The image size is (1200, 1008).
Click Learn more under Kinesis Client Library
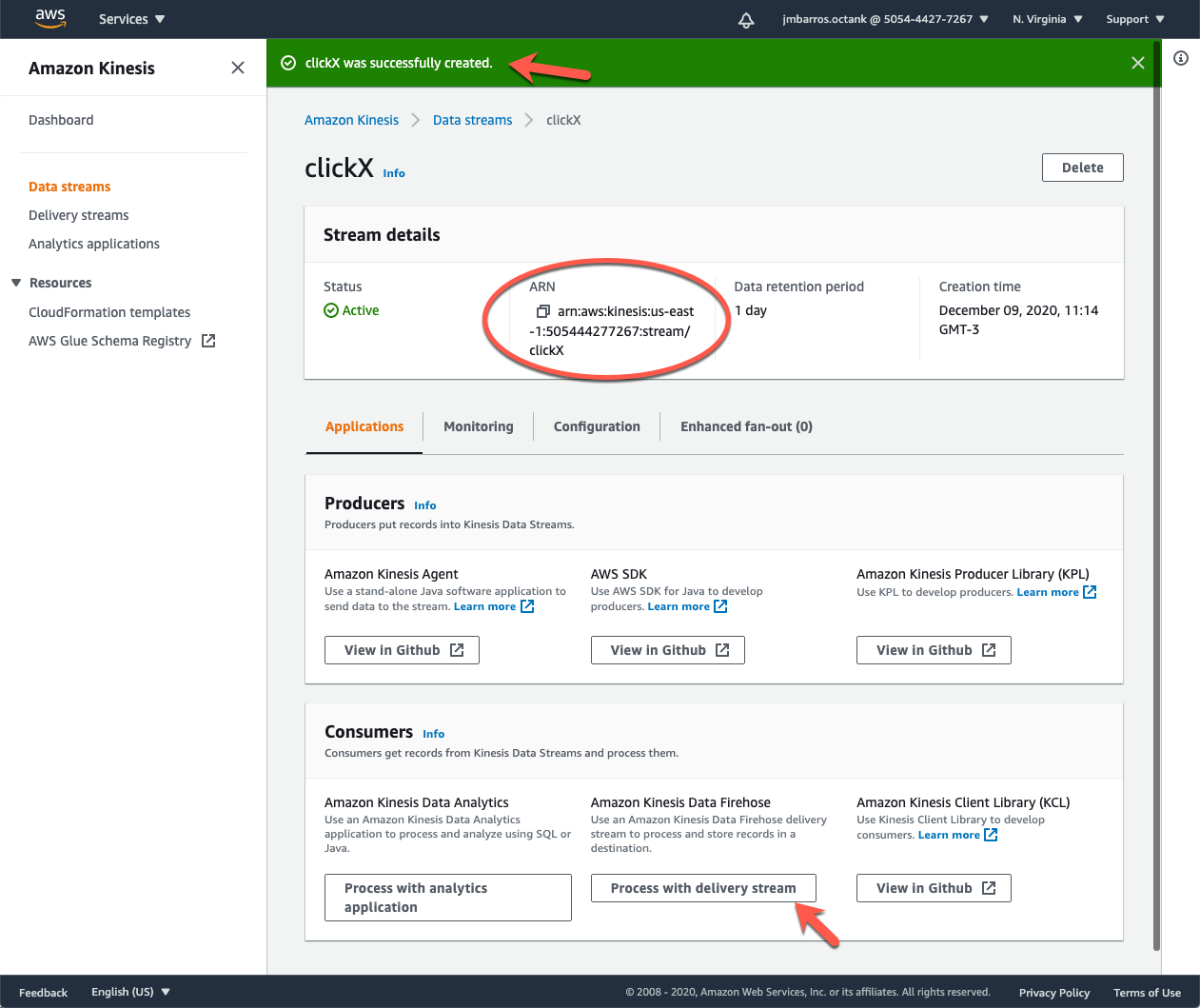click(x=949, y=835)
